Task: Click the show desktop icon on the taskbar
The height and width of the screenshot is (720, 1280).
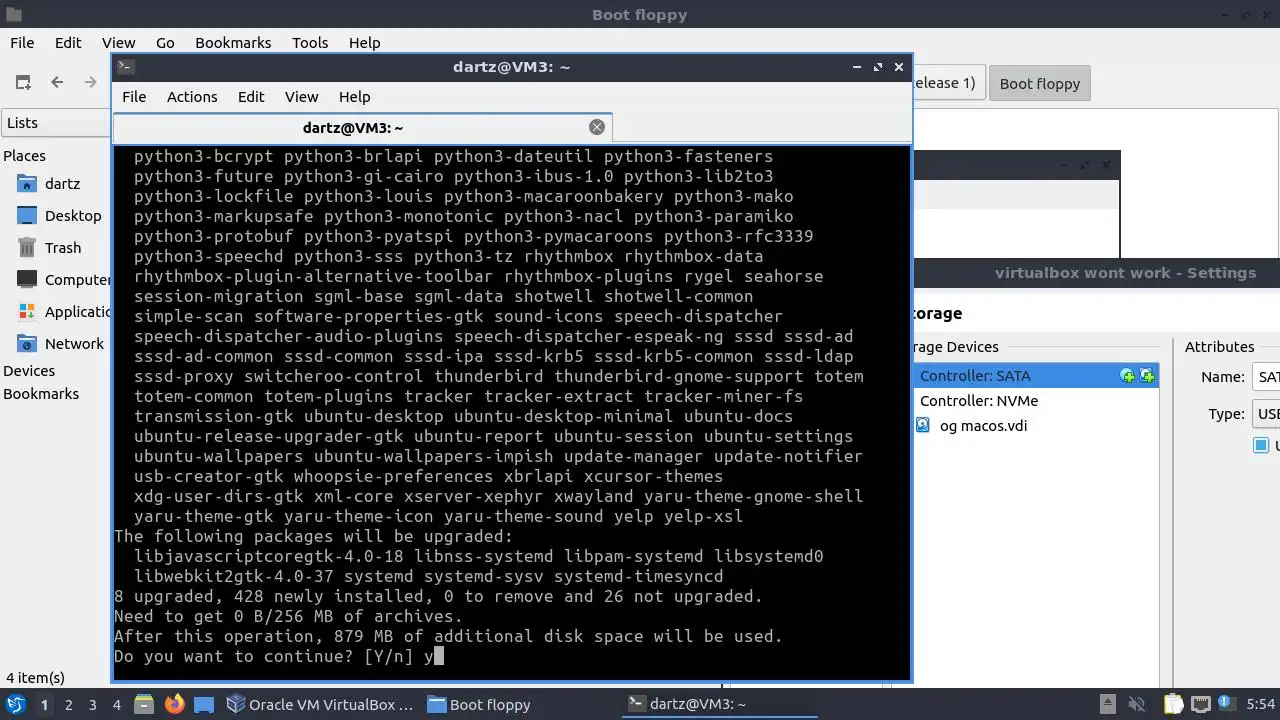Action: coord(204,704)
